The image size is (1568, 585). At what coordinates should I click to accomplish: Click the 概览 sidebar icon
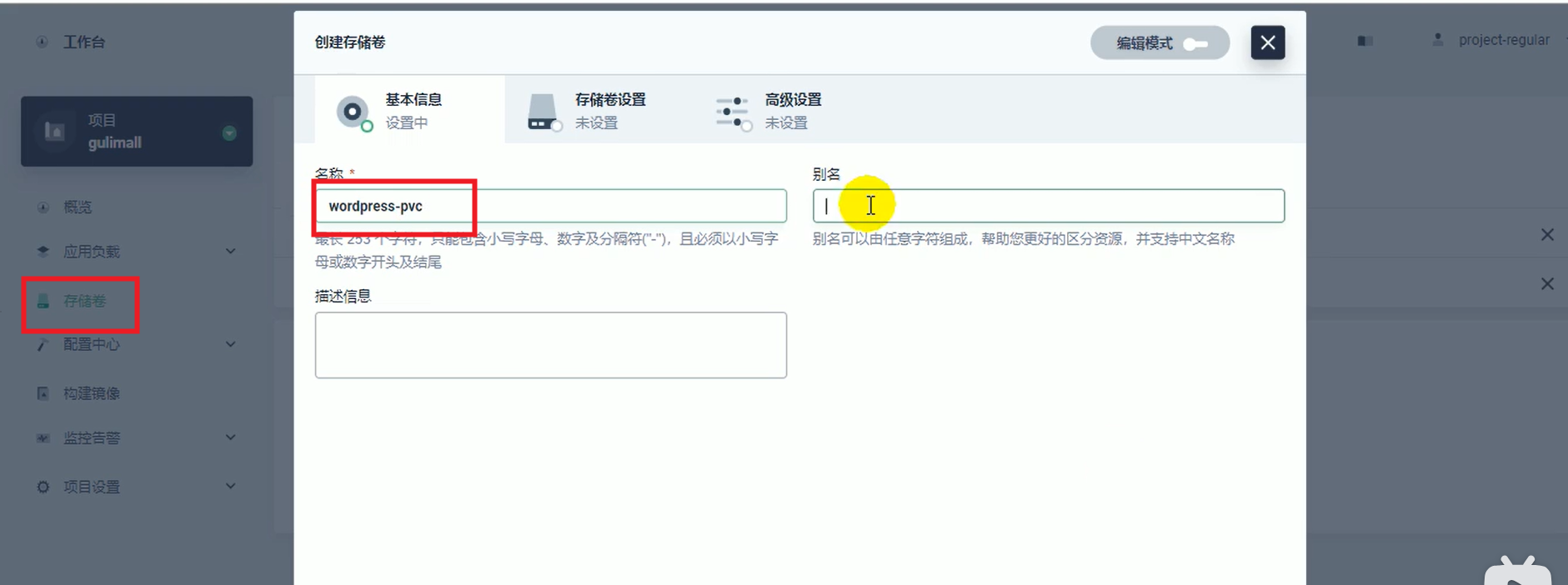pyautogui.click(x=43, y=207)
